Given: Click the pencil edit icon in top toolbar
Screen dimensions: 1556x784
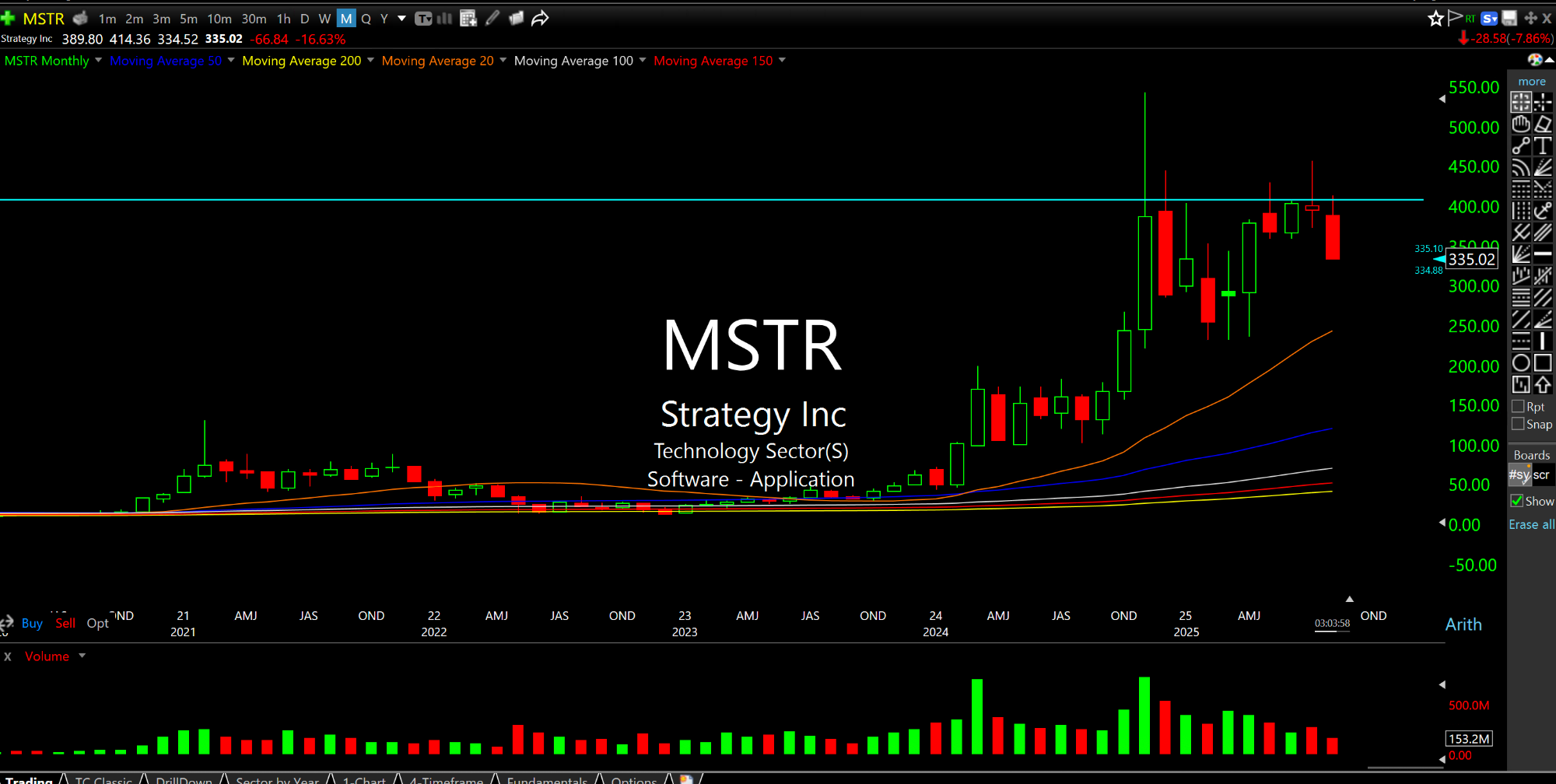Looking at the screenshot, I should click(x=492, y=18).
